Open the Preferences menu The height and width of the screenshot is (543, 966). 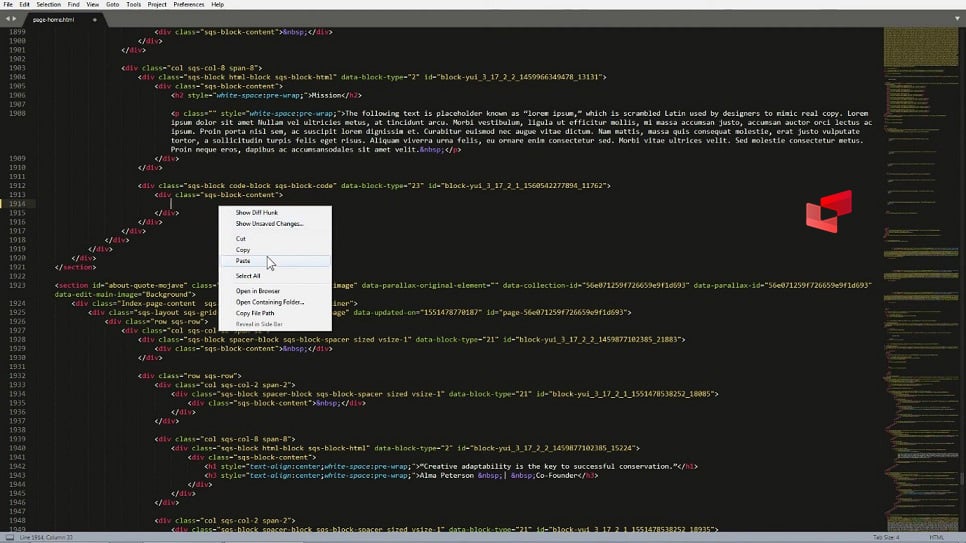tap(188, 4)
